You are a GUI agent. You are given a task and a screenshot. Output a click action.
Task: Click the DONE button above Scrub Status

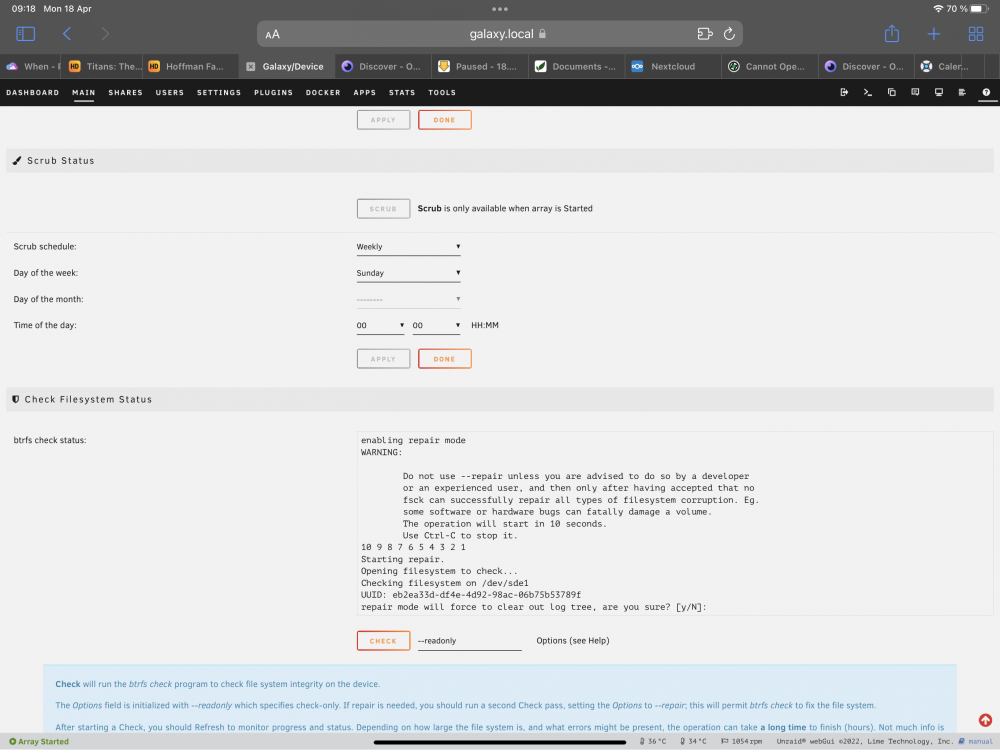[445, 120]
